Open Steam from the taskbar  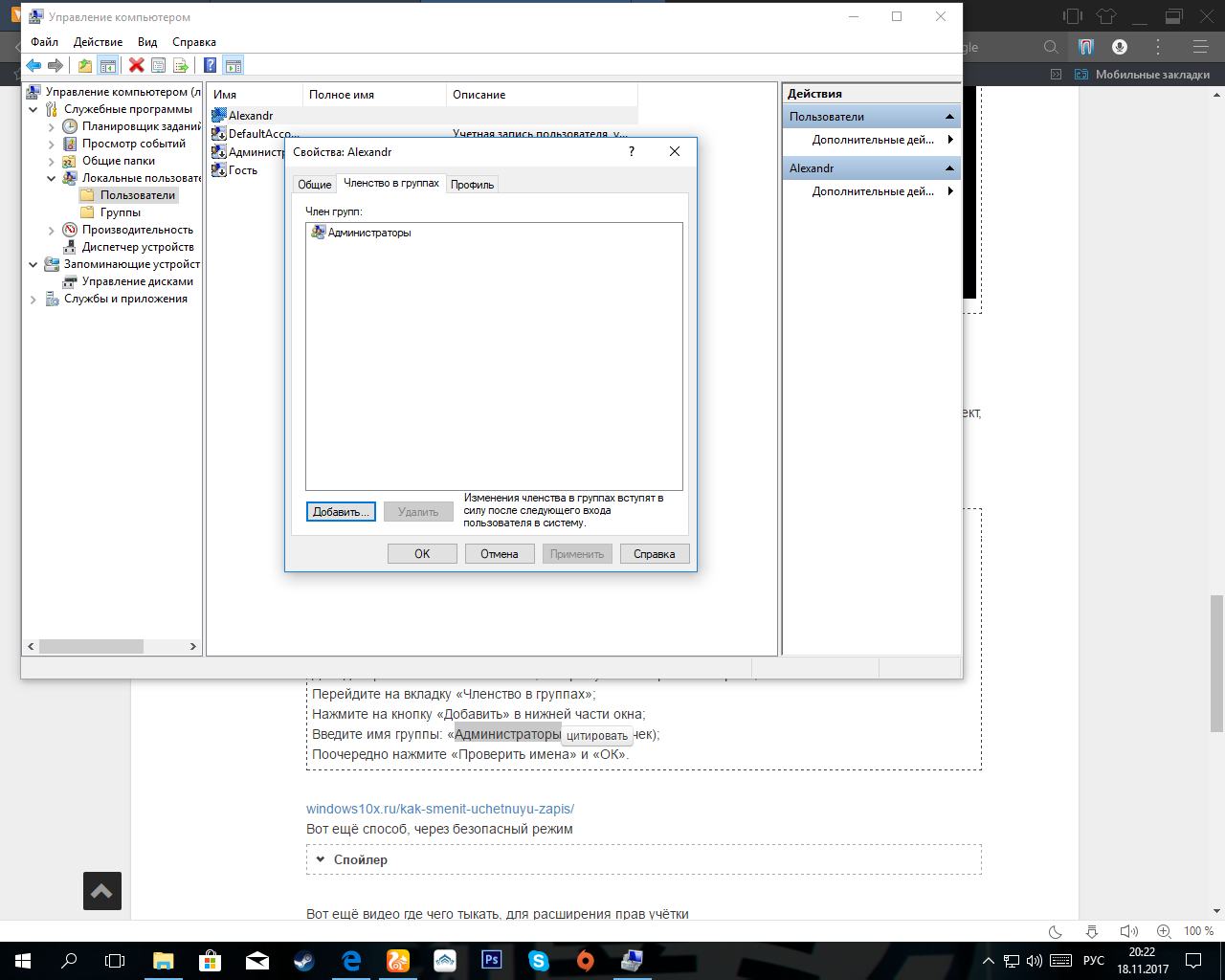tap(304, 960)
